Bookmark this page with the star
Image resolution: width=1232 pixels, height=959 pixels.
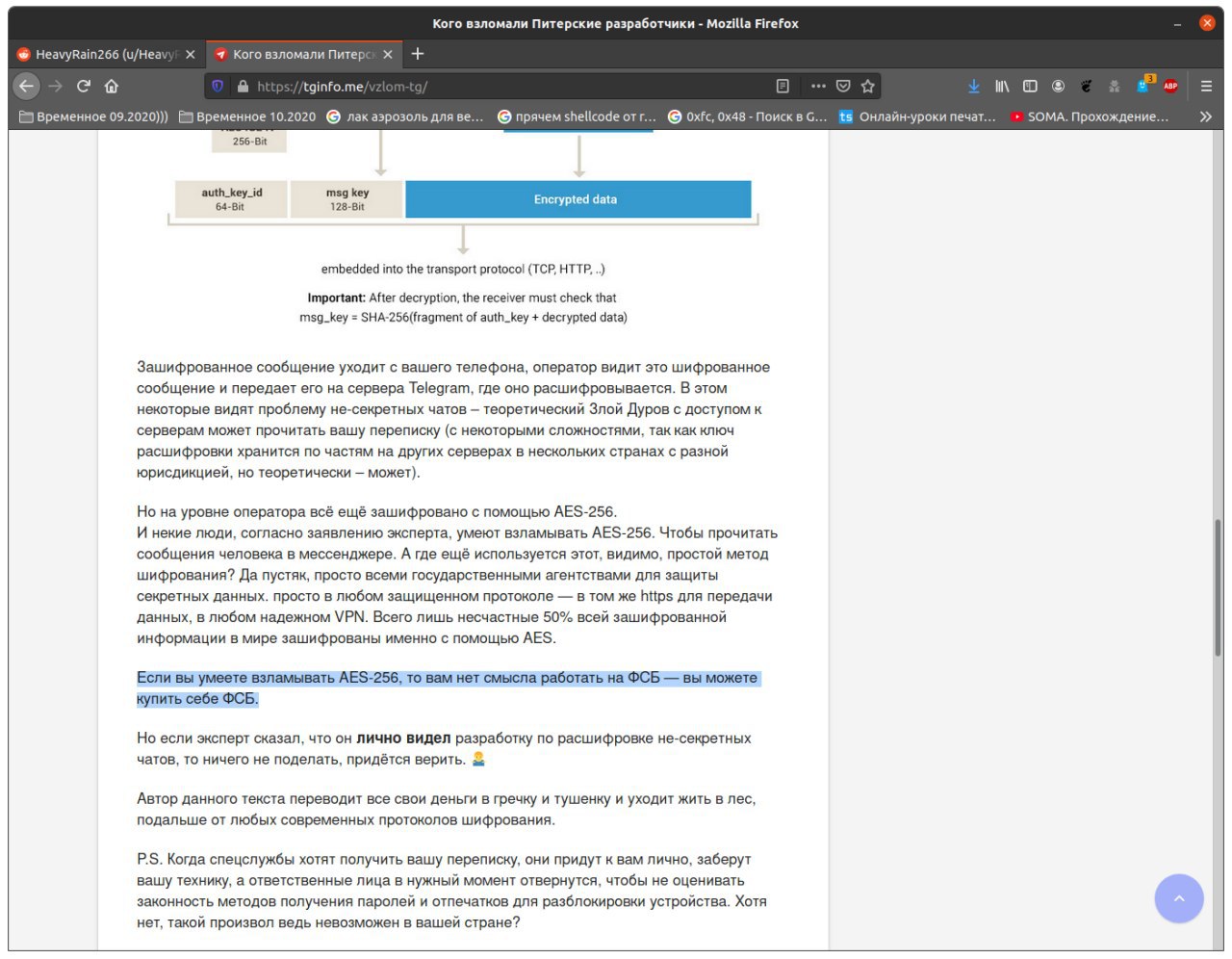[x=867, y=86]
